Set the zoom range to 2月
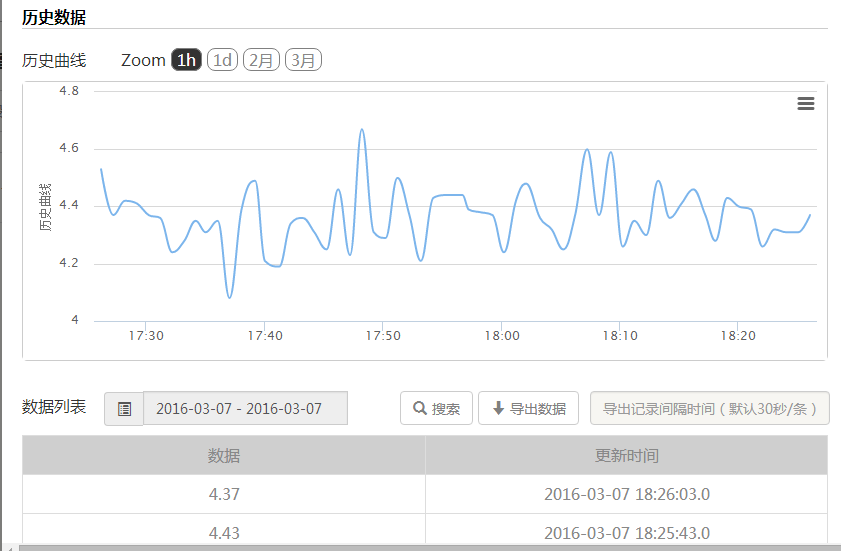 (261, 60)
